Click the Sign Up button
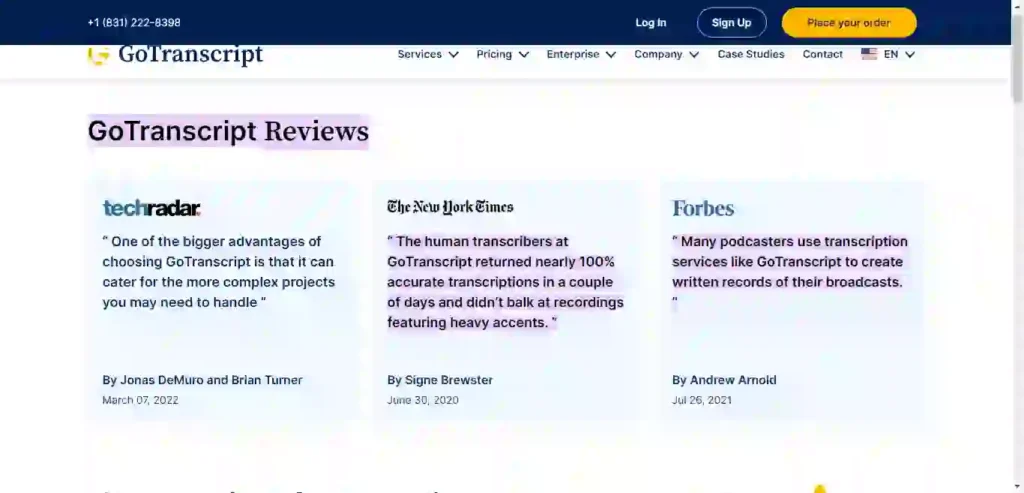This screenshot has width=1024, height=493. click(x=731, y=23)
